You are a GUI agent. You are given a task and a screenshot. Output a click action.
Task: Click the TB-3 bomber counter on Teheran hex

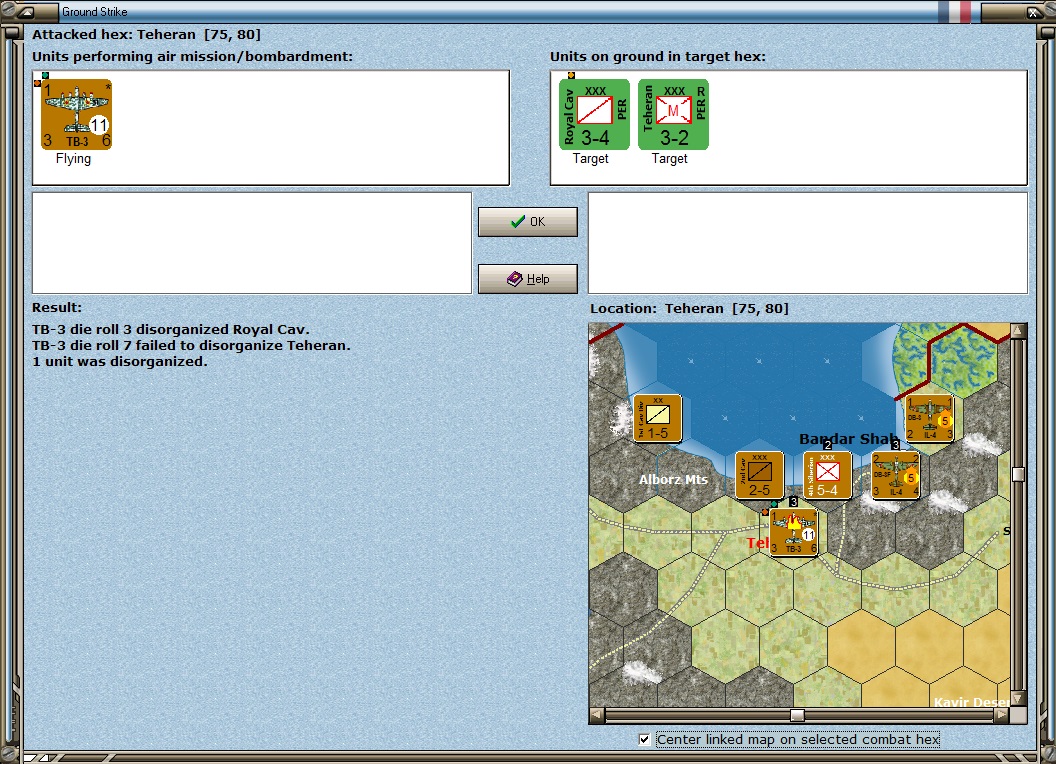click(x=793, y=532)
